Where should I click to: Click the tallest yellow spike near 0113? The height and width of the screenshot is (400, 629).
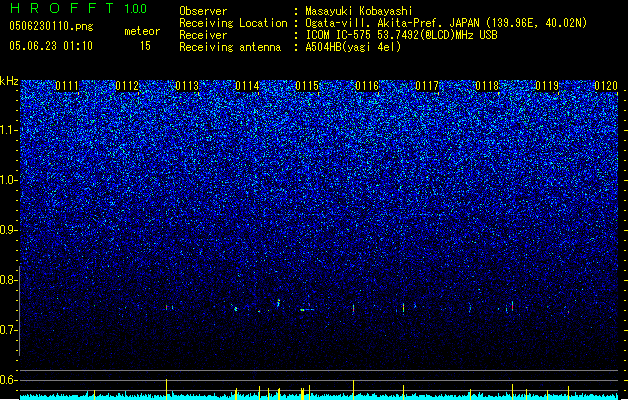pos(166,389)
